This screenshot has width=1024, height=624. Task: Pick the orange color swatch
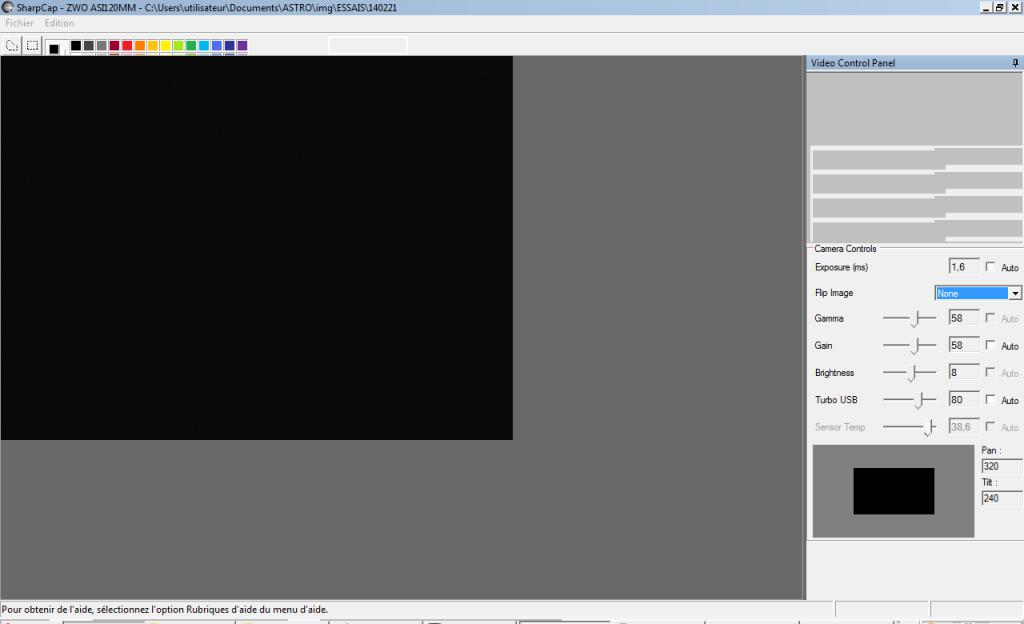click(140, 46)
